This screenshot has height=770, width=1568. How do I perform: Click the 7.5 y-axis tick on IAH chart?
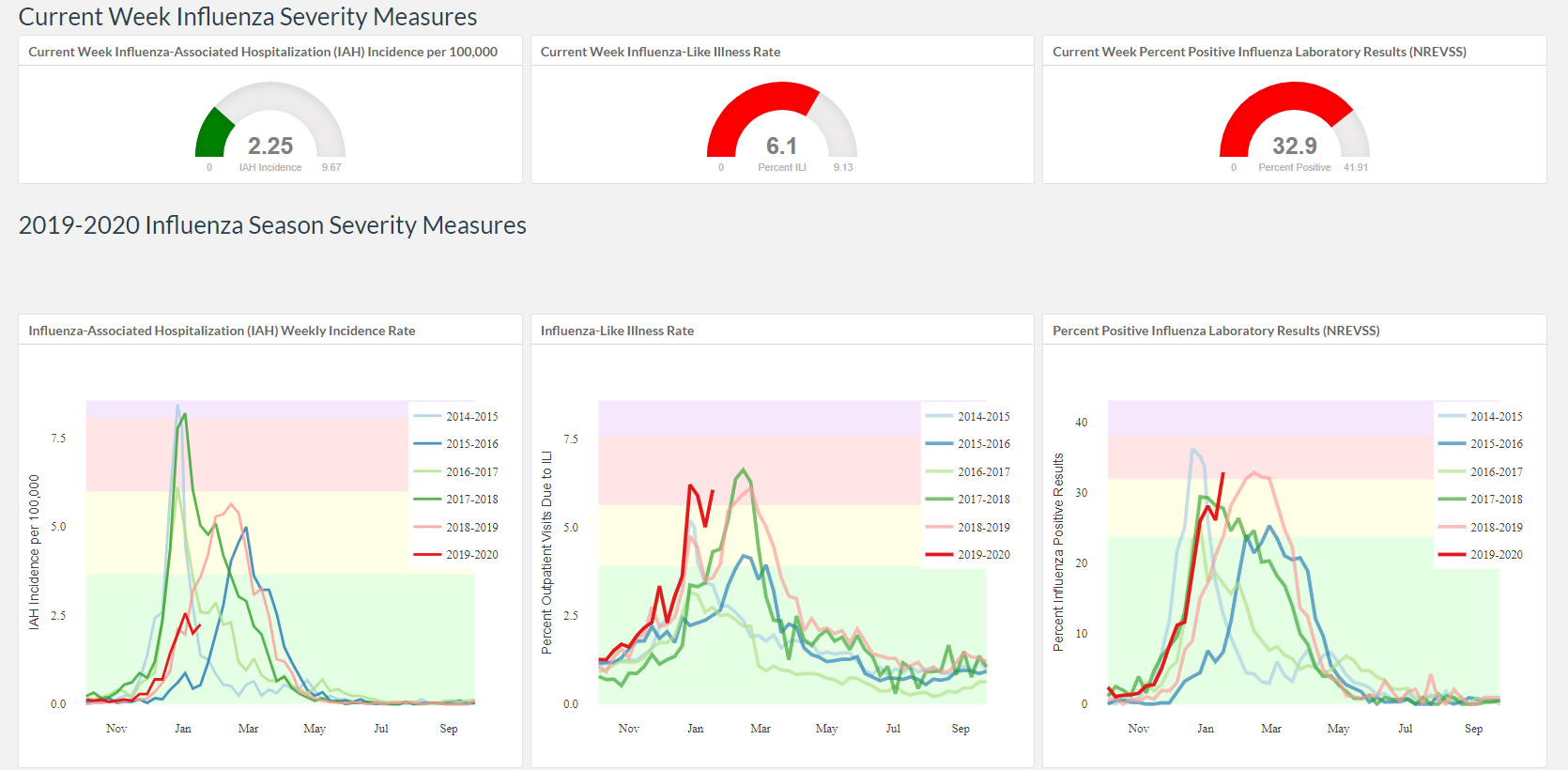click(58, 439)
